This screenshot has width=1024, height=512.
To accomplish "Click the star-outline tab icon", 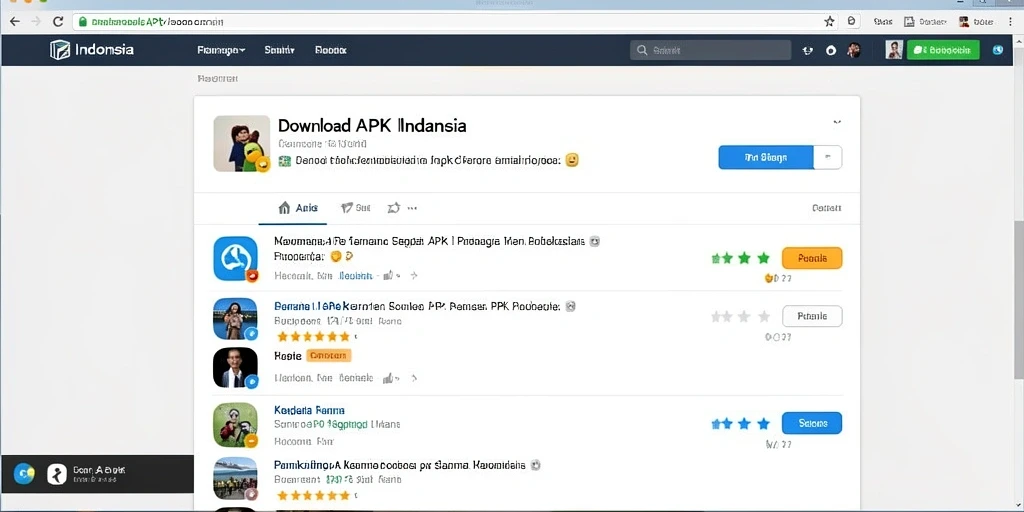I will [393, 208].
